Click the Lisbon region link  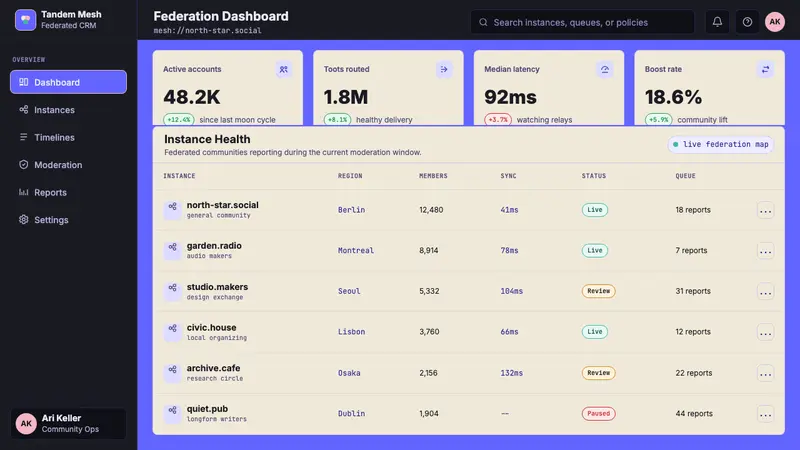351,332
